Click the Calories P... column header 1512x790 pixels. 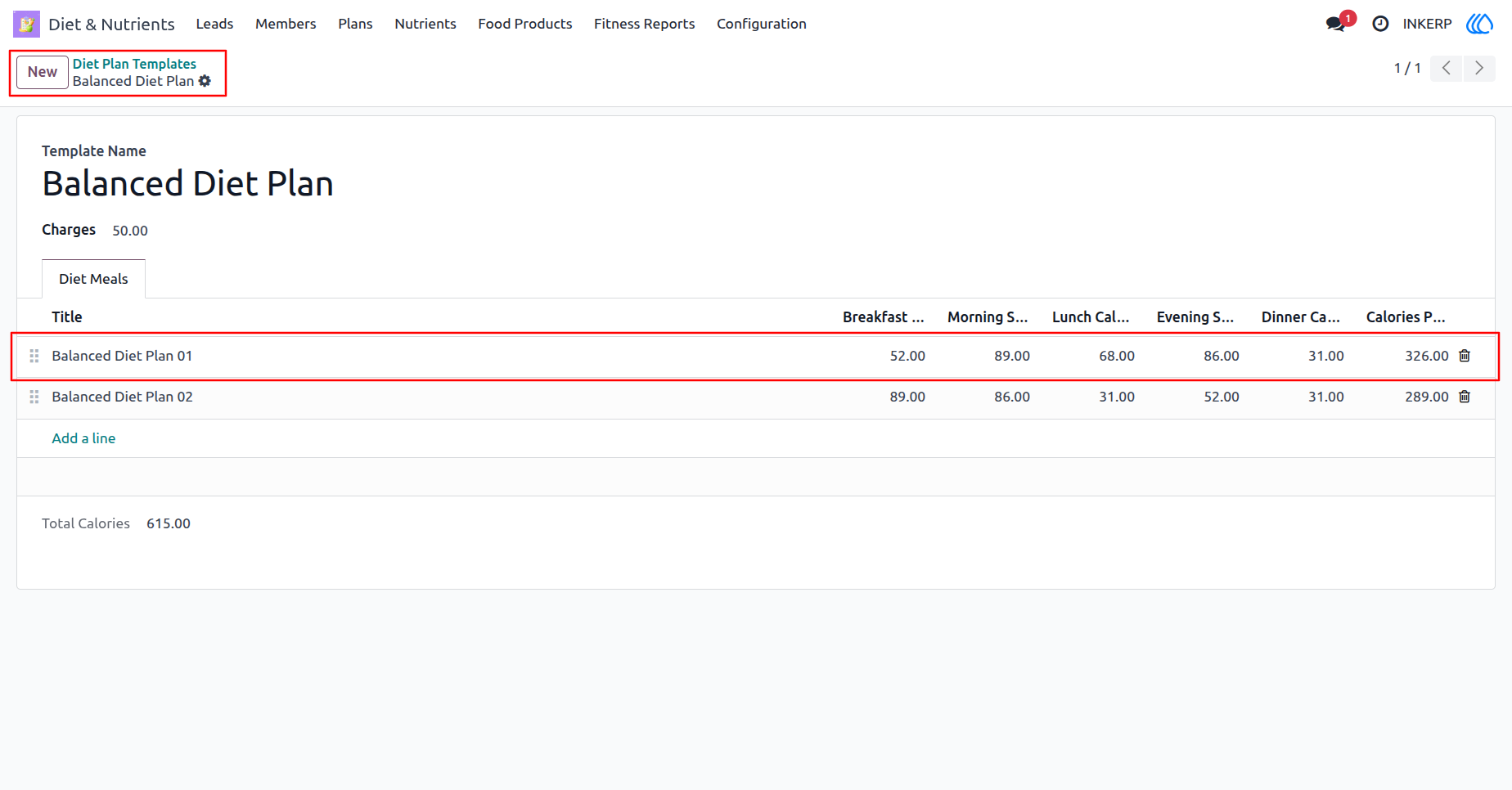pos(1406,317)
